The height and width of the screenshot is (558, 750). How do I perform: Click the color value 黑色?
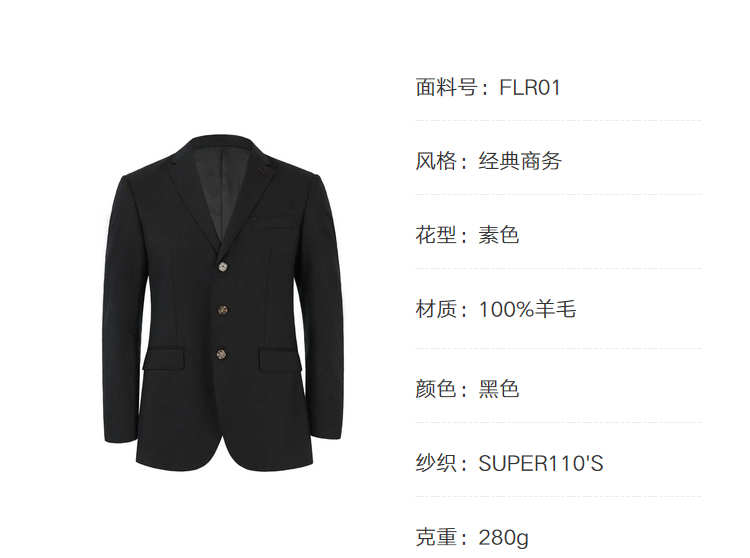[499, 389]
